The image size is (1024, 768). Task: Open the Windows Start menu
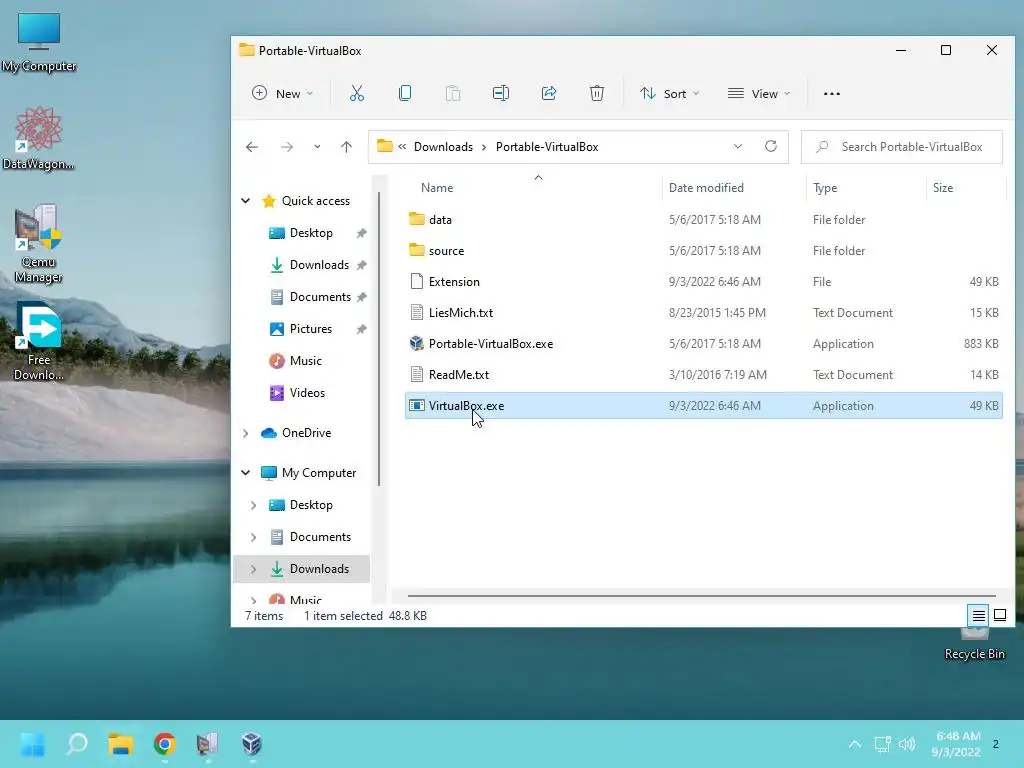pyautogui.click(x=32, y=744)
